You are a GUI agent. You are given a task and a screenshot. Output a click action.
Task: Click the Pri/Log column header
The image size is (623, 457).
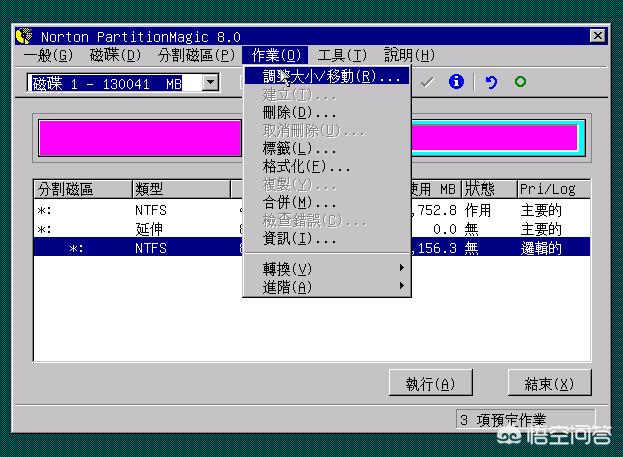tap(553, 189)
